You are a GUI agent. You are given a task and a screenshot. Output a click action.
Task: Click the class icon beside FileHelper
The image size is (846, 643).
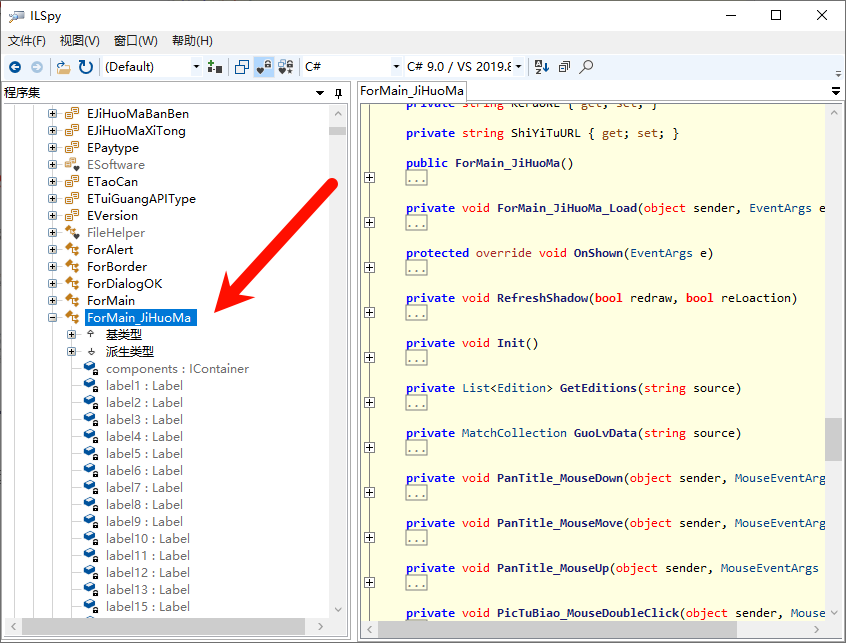pyautogui.click(x=72, y=232)
